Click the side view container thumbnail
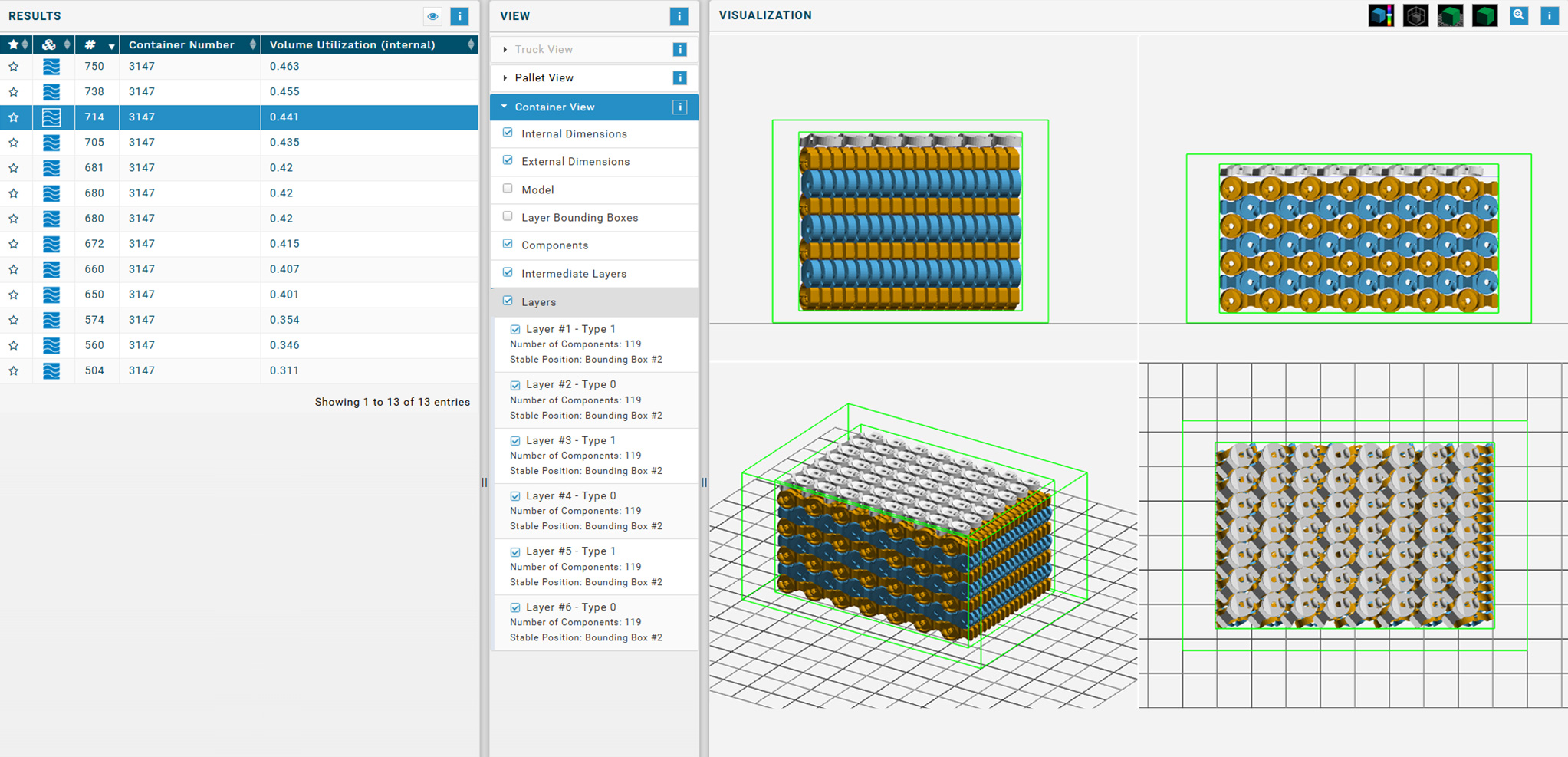Image resolution: width=1568 pixels, height=757 pixels. [x=1359, y=239]
